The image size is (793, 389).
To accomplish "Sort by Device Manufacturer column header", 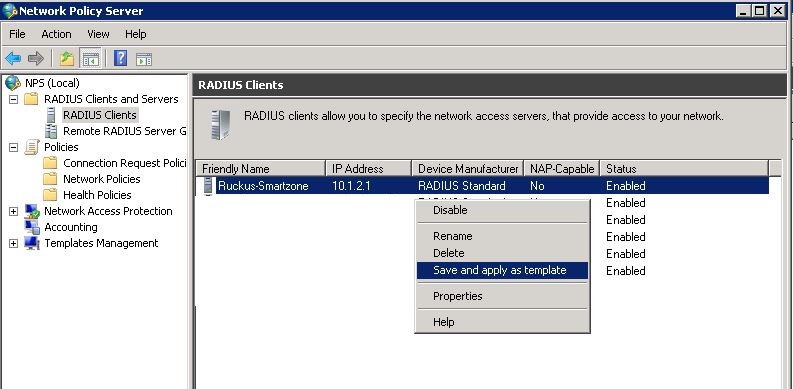I will point(468,168).
